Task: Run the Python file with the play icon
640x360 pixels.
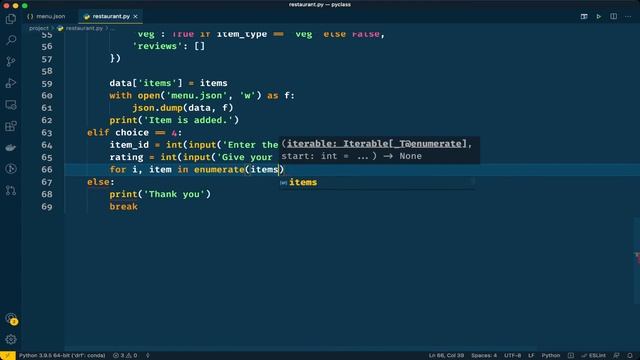Action: 599,16
